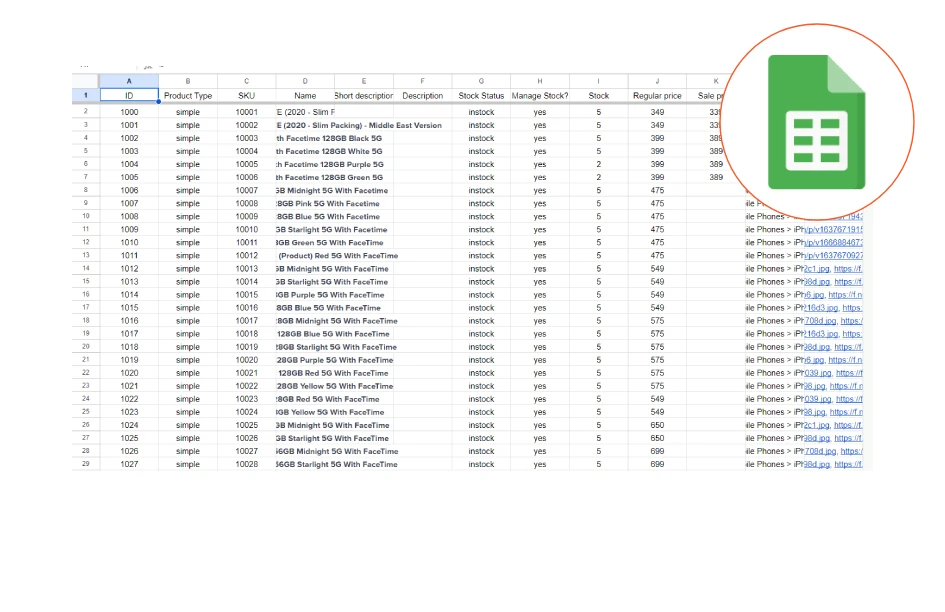Screen dimensions: 945x612
Task: Click the sale price 389 for ID 1005
Action: [716, 177]
